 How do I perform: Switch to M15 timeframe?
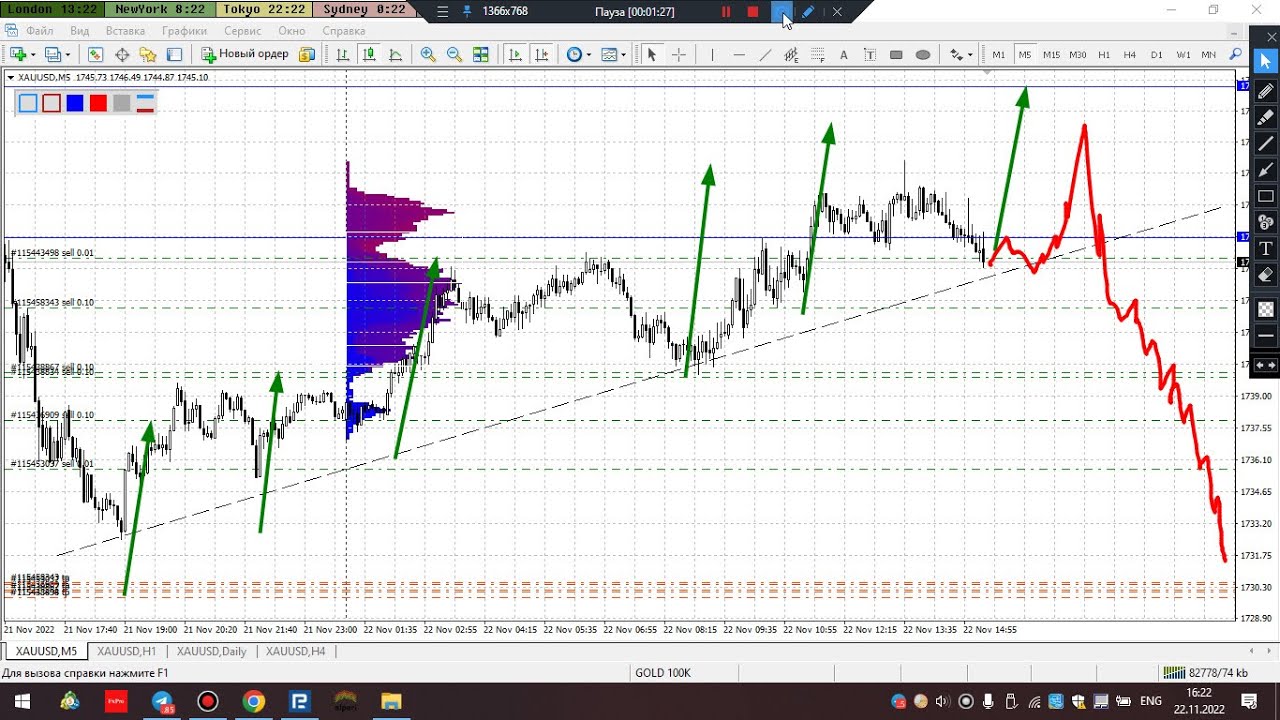[1051, 54]
